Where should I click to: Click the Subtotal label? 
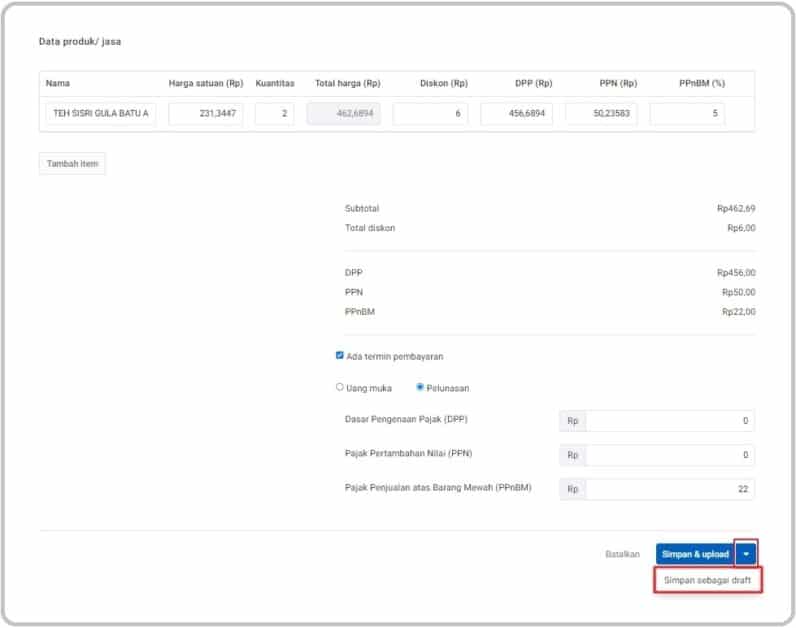pyautogui.click(x=361, y=209)
